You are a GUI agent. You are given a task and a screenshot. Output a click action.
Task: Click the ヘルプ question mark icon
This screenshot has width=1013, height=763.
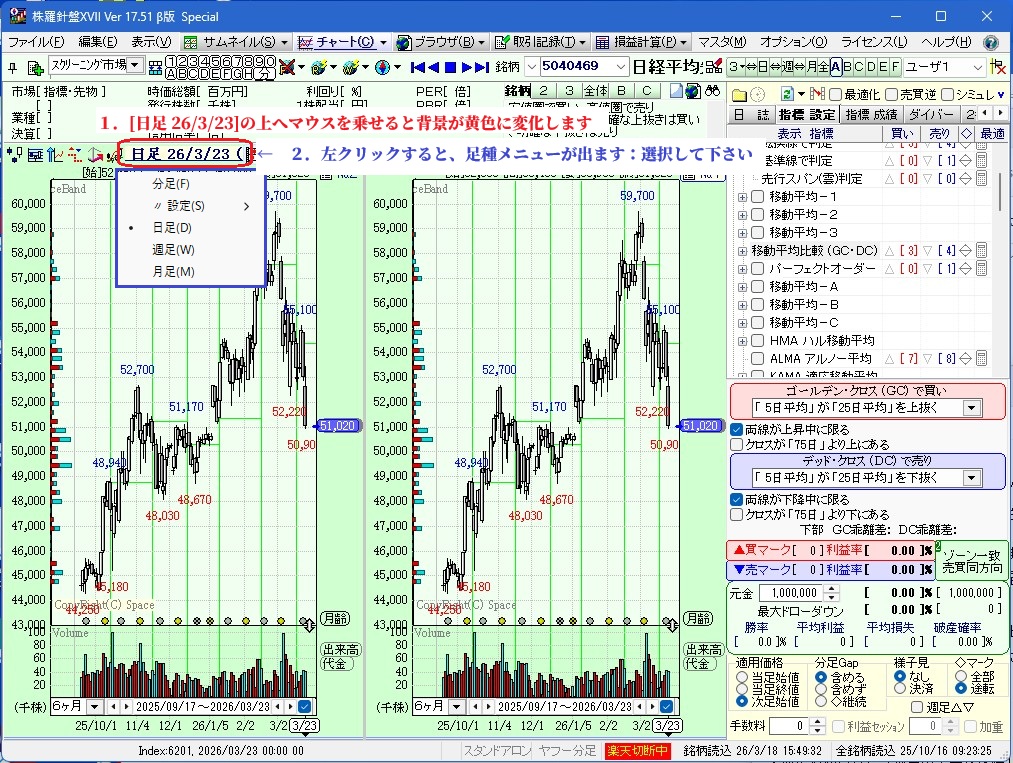pyautogui.click(x=990, y=42)
